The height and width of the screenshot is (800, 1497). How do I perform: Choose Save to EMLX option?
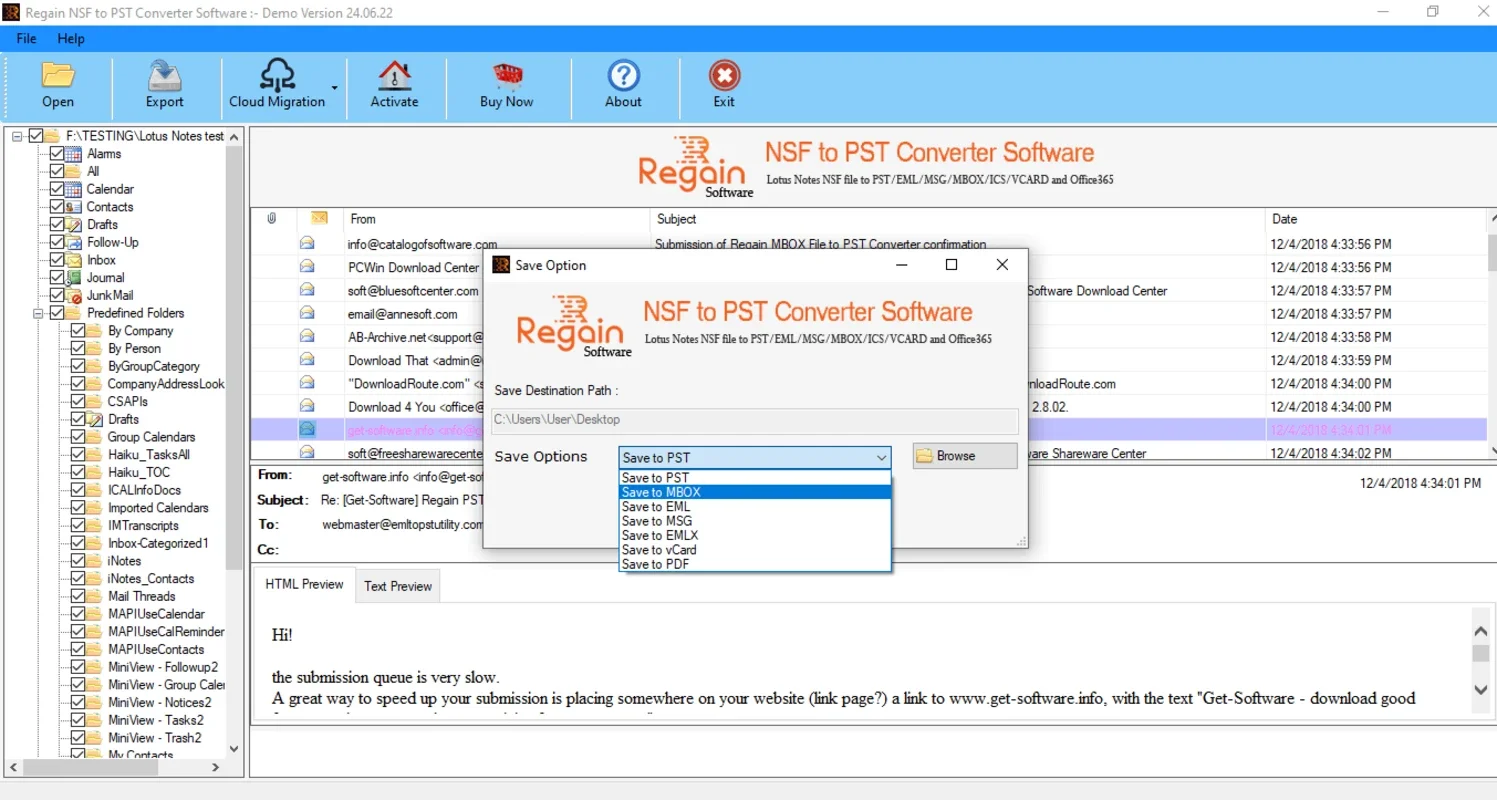755,535
